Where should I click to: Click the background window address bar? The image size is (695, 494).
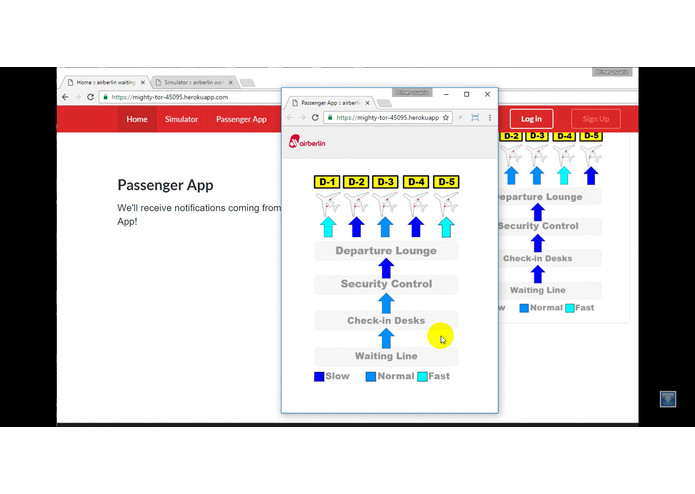click(x=191, y=97)
